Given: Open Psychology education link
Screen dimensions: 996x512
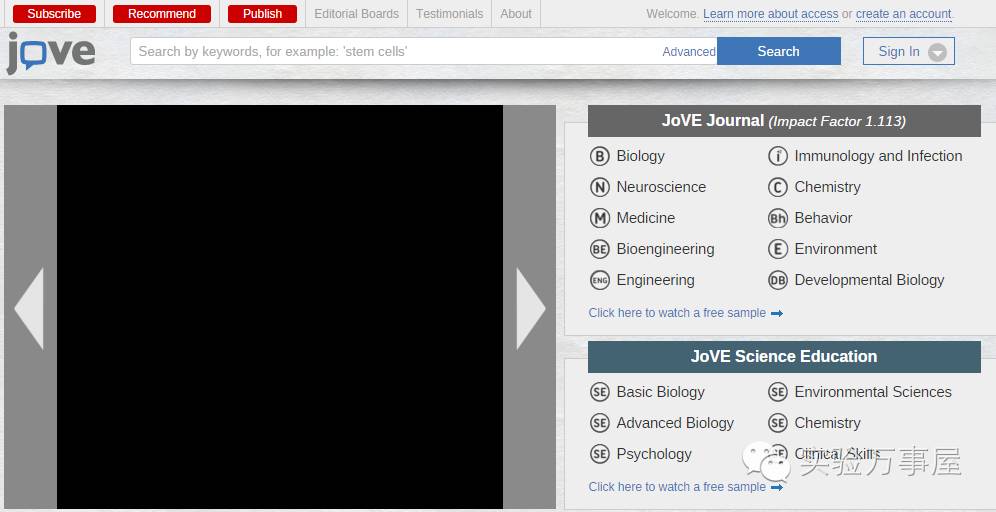Looking at the screenshot, I should pyautogui.click(x=654, y=454).
